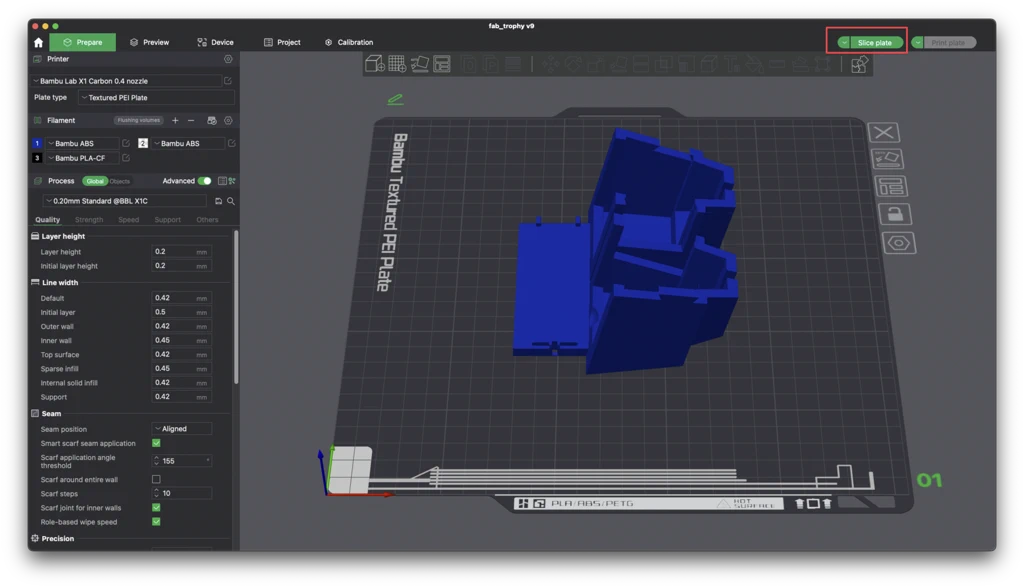Open the Others settings tab

(x=207, y=220)
